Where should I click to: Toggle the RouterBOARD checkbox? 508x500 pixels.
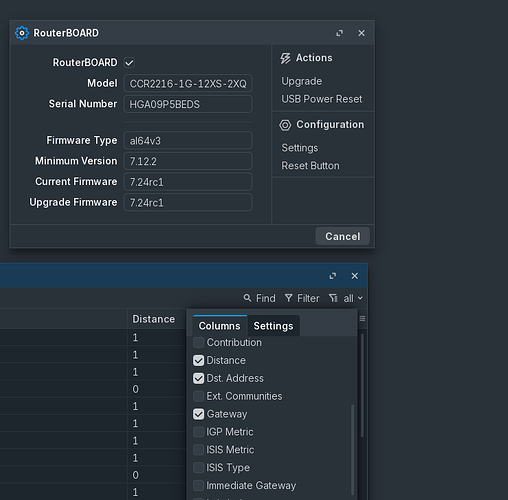click(x=129, y=63)
